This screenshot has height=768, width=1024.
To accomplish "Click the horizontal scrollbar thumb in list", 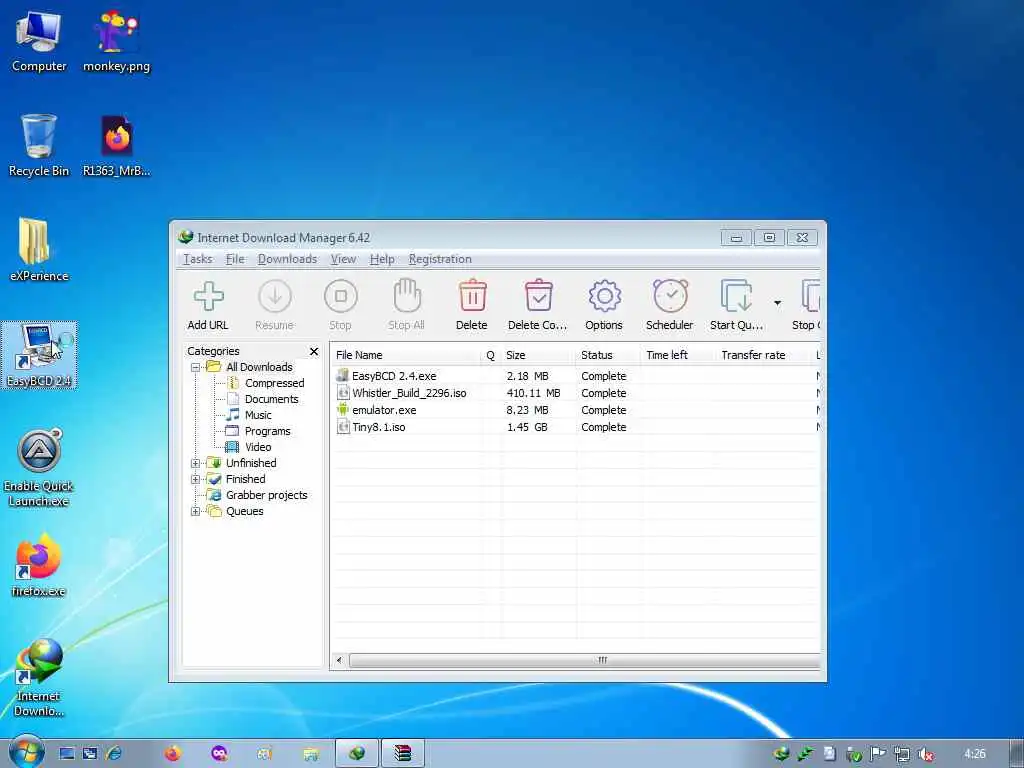I will tap(584, 660).
